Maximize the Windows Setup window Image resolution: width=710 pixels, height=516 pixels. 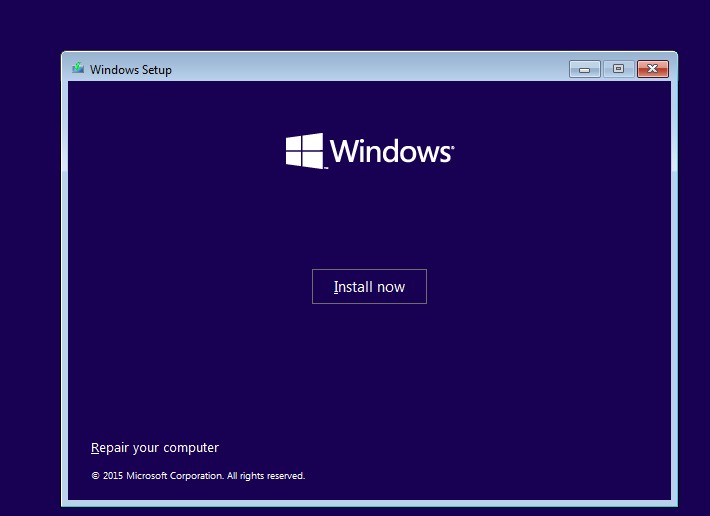coord(618,69)
